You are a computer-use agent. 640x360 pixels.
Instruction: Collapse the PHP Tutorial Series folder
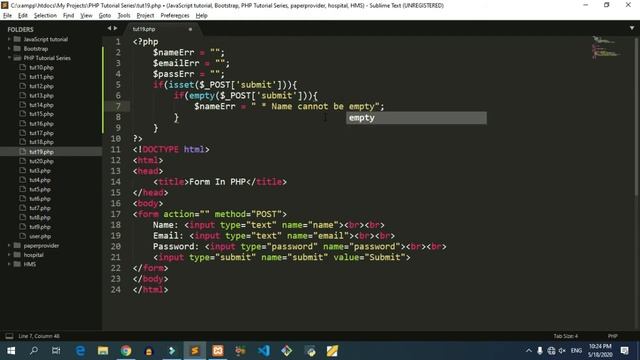(9, 58)
